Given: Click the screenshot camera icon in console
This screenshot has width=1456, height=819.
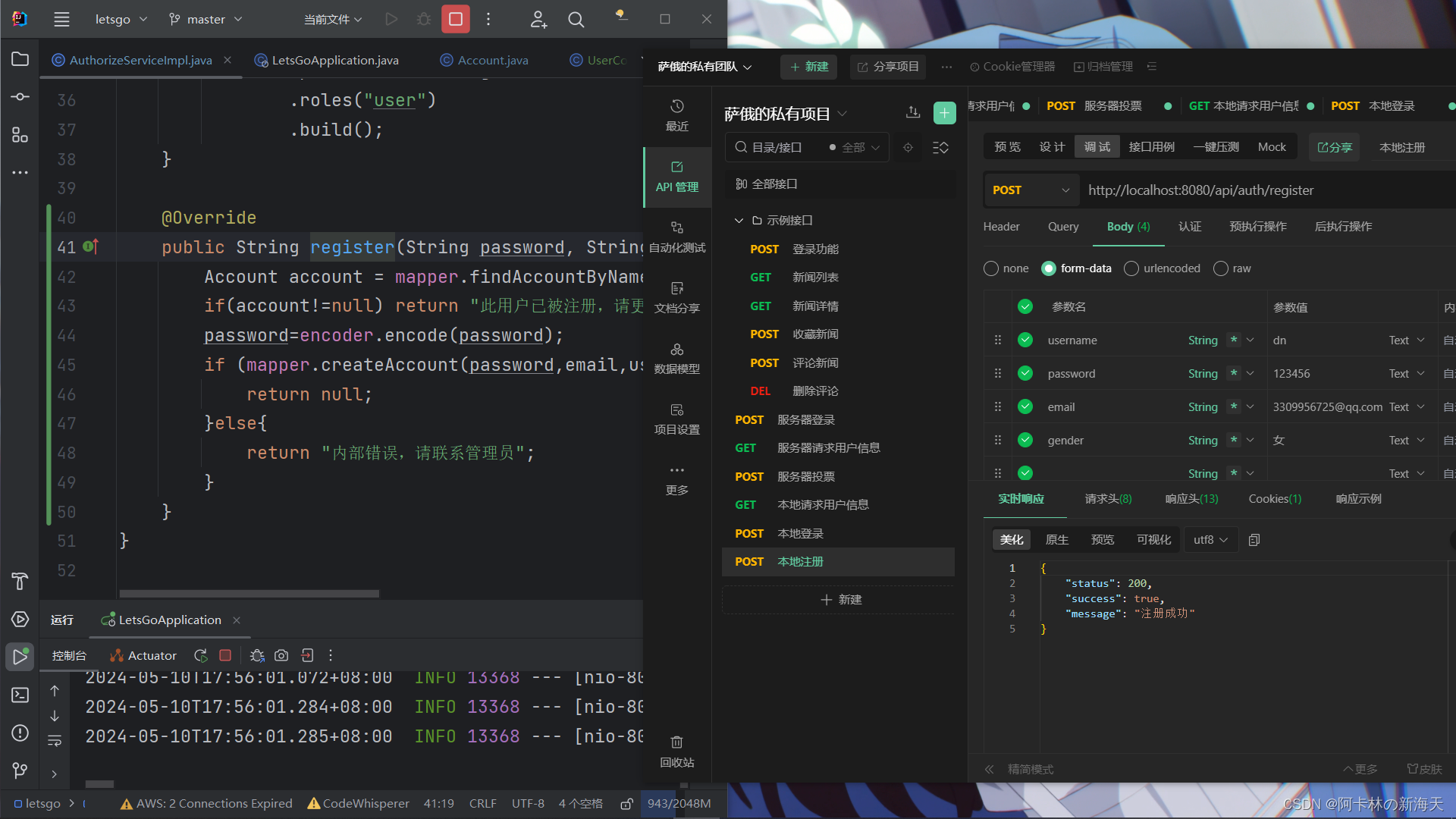Looking at the screenshot, I should click(281, 655).
